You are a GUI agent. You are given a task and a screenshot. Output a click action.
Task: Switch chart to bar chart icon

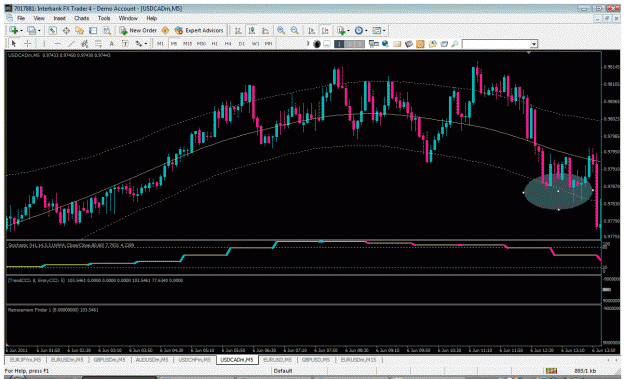(238, 30)
